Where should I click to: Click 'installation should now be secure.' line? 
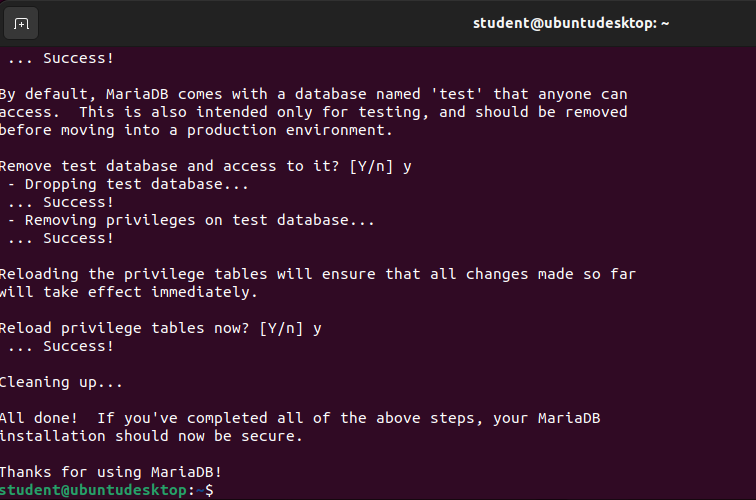(151, 436)
